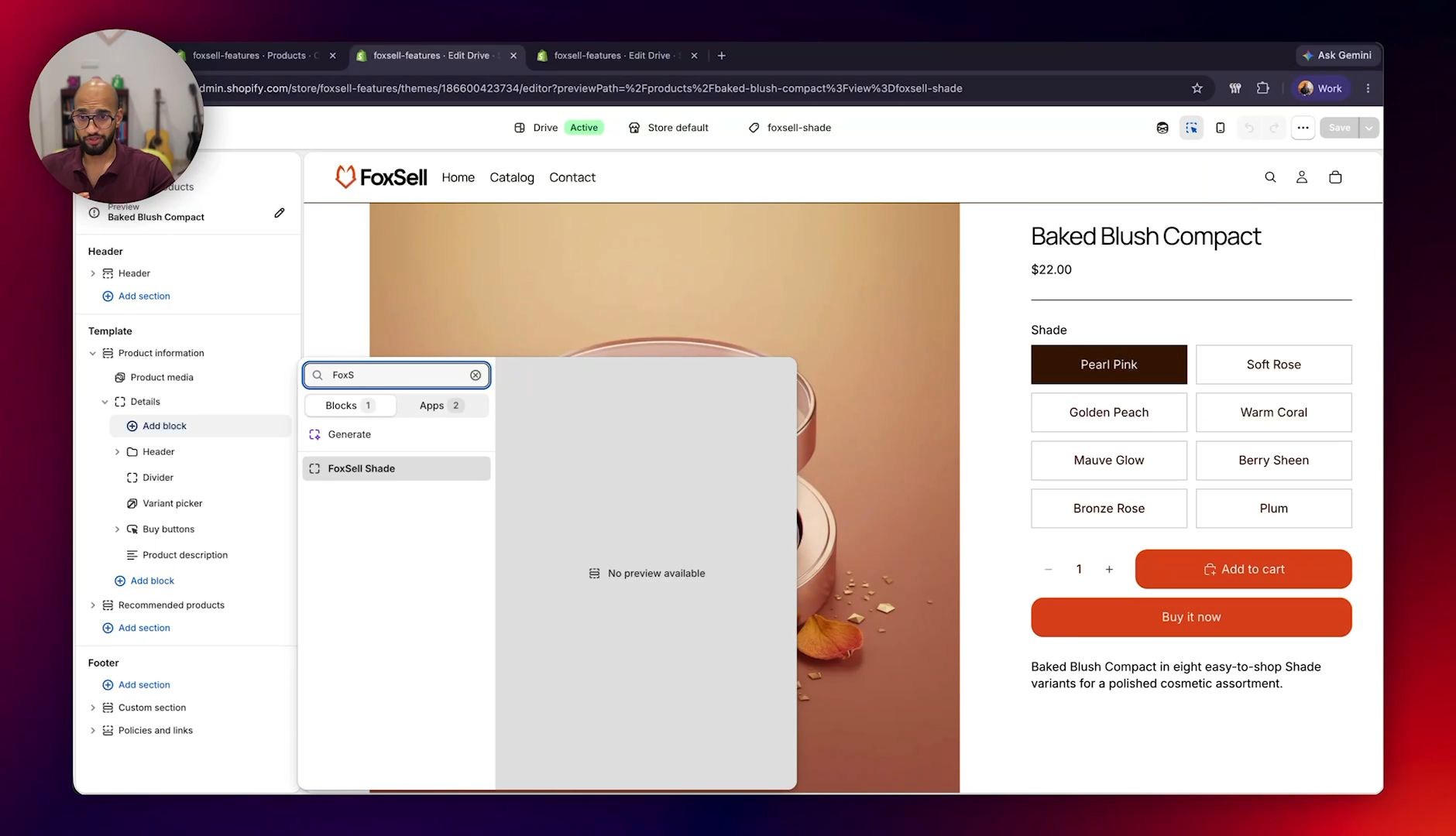1456x836 pixels.
Task: Click the browser extension icon left of puzzle
Action: tap(1235, 88)
